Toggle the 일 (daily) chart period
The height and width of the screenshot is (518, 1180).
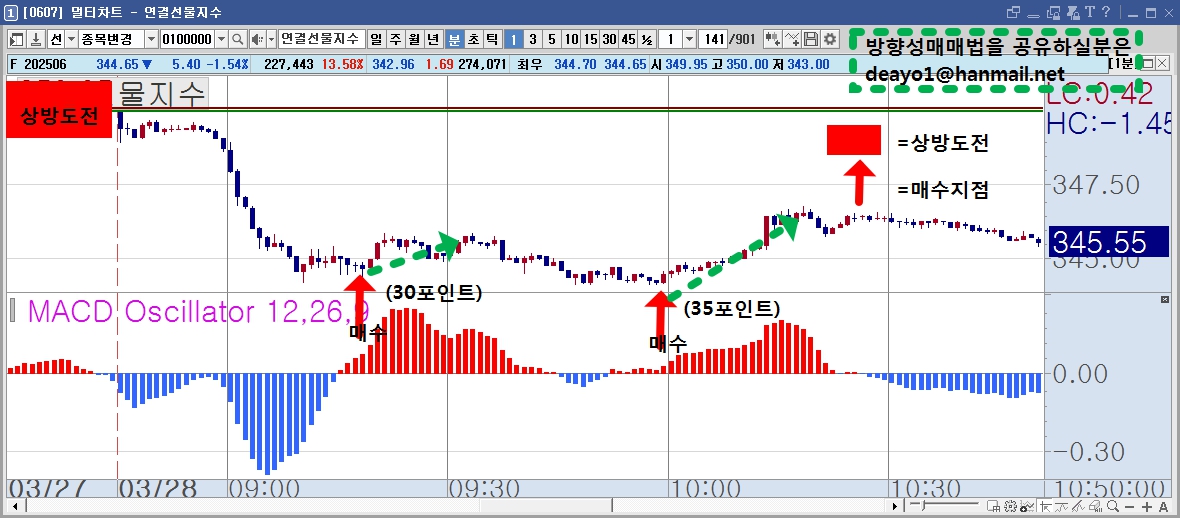[x=376, y=39]
